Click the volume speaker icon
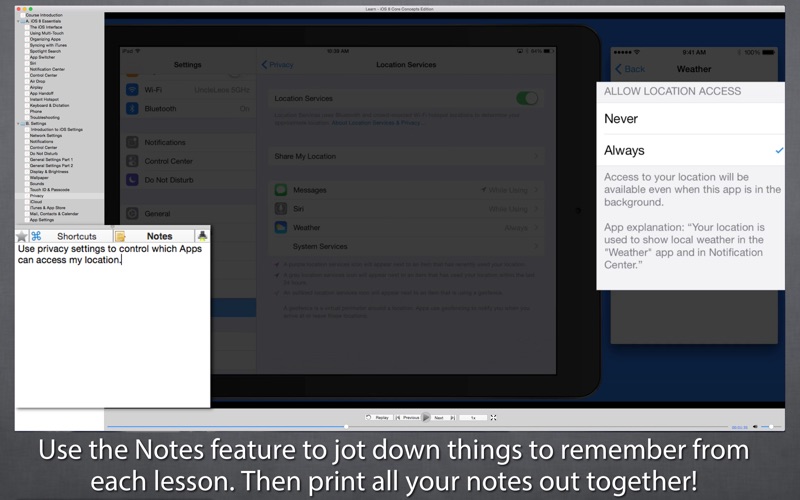Screen dimensions: 800x500 point(756,427)
